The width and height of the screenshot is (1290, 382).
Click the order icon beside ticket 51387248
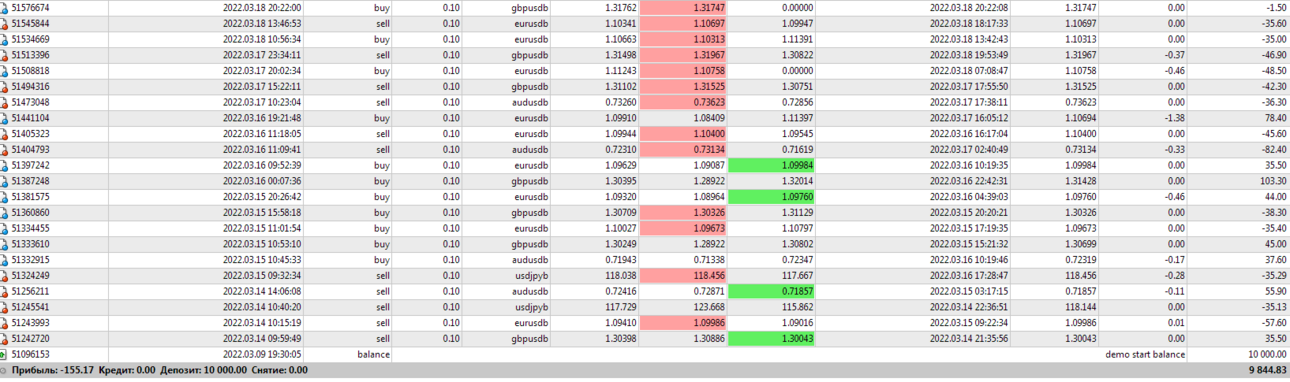pos(5,181)
